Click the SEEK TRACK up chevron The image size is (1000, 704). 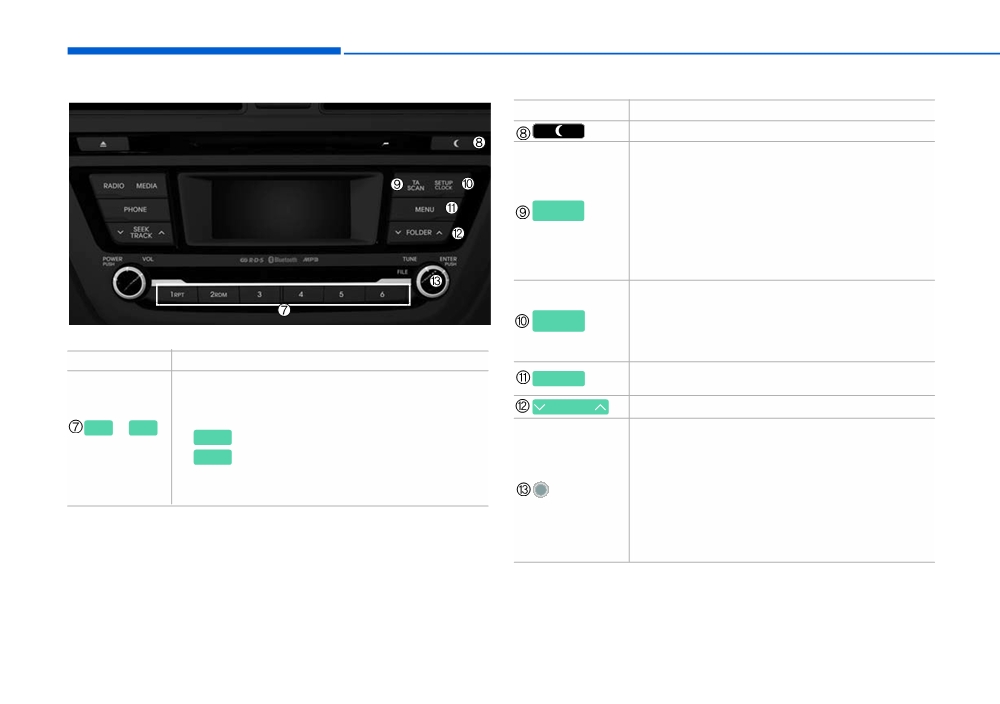(161, 233)
